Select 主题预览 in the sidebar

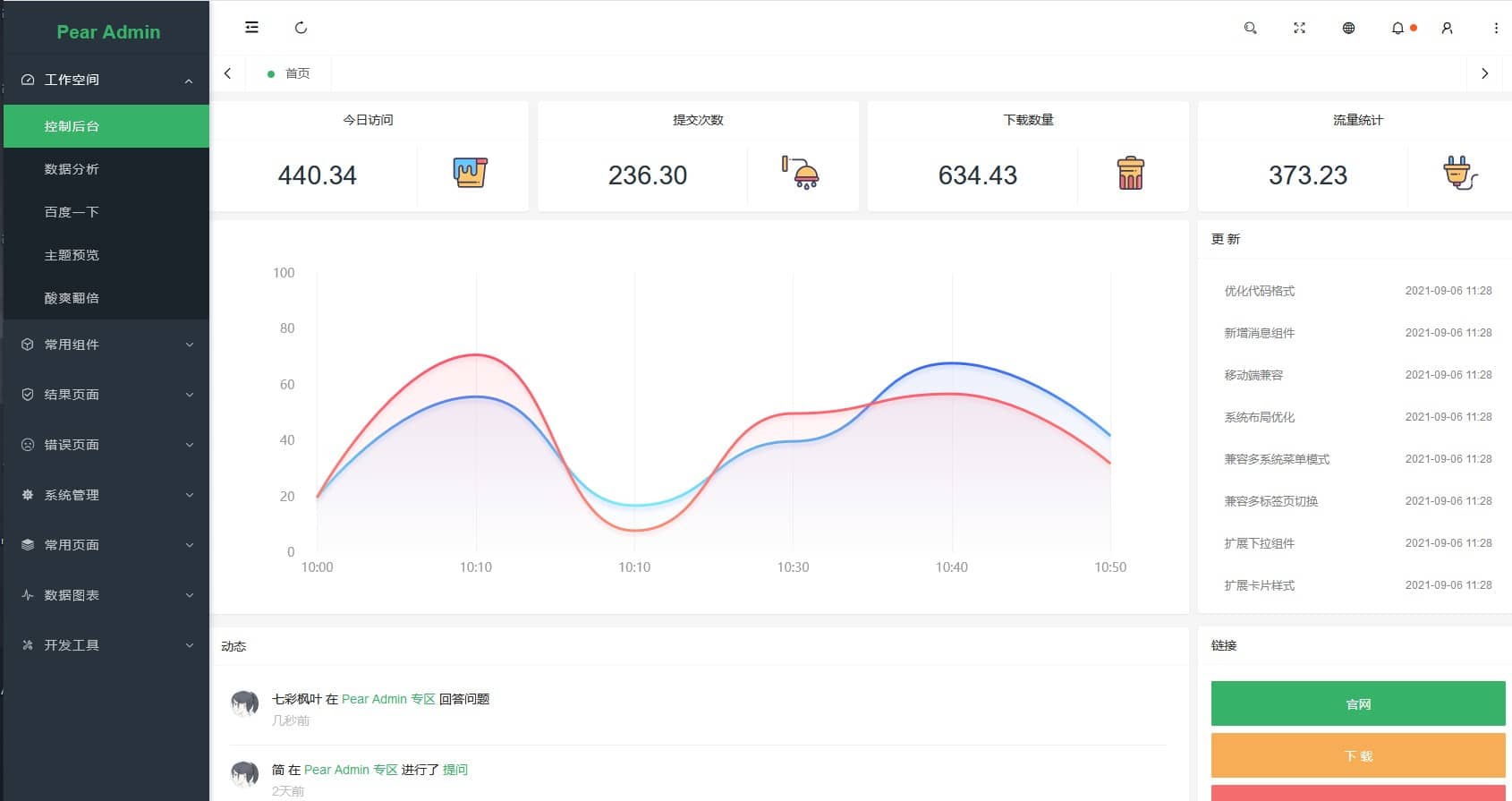coord(72,255)
